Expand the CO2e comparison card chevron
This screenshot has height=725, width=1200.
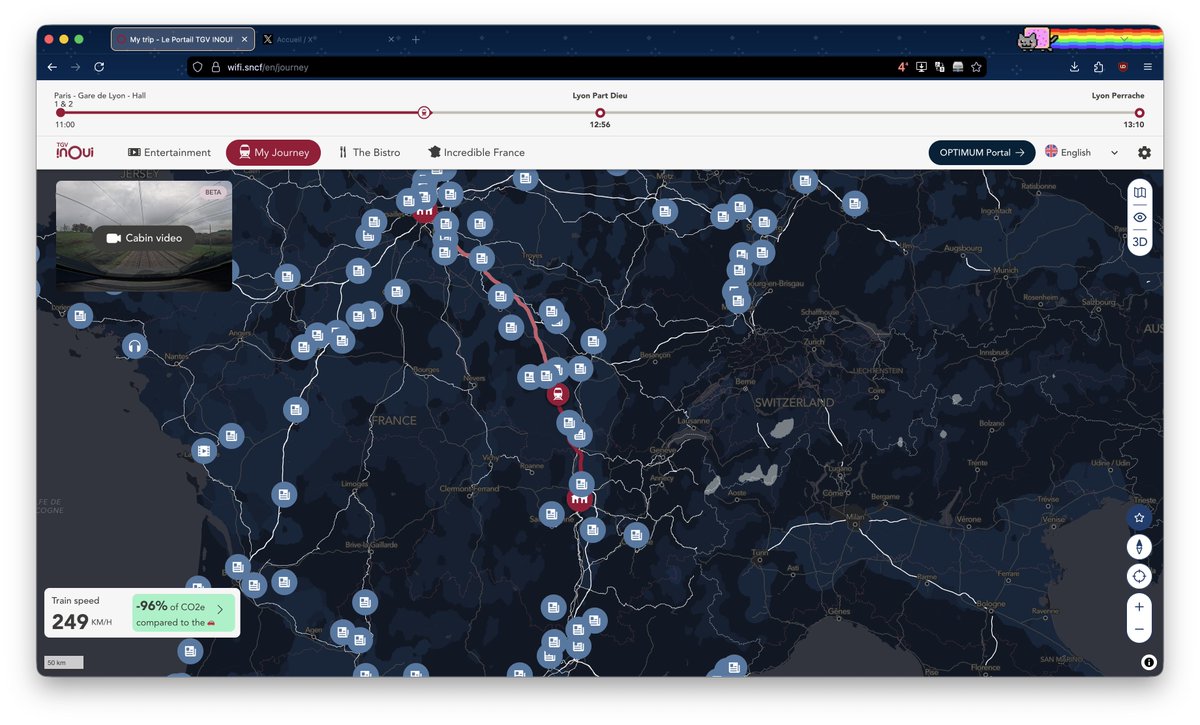click(220, 609)
